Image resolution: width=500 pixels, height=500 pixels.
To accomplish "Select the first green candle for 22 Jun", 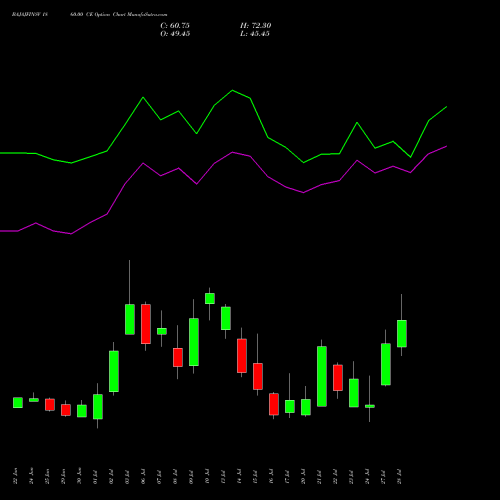I will [x=18, y=402].
